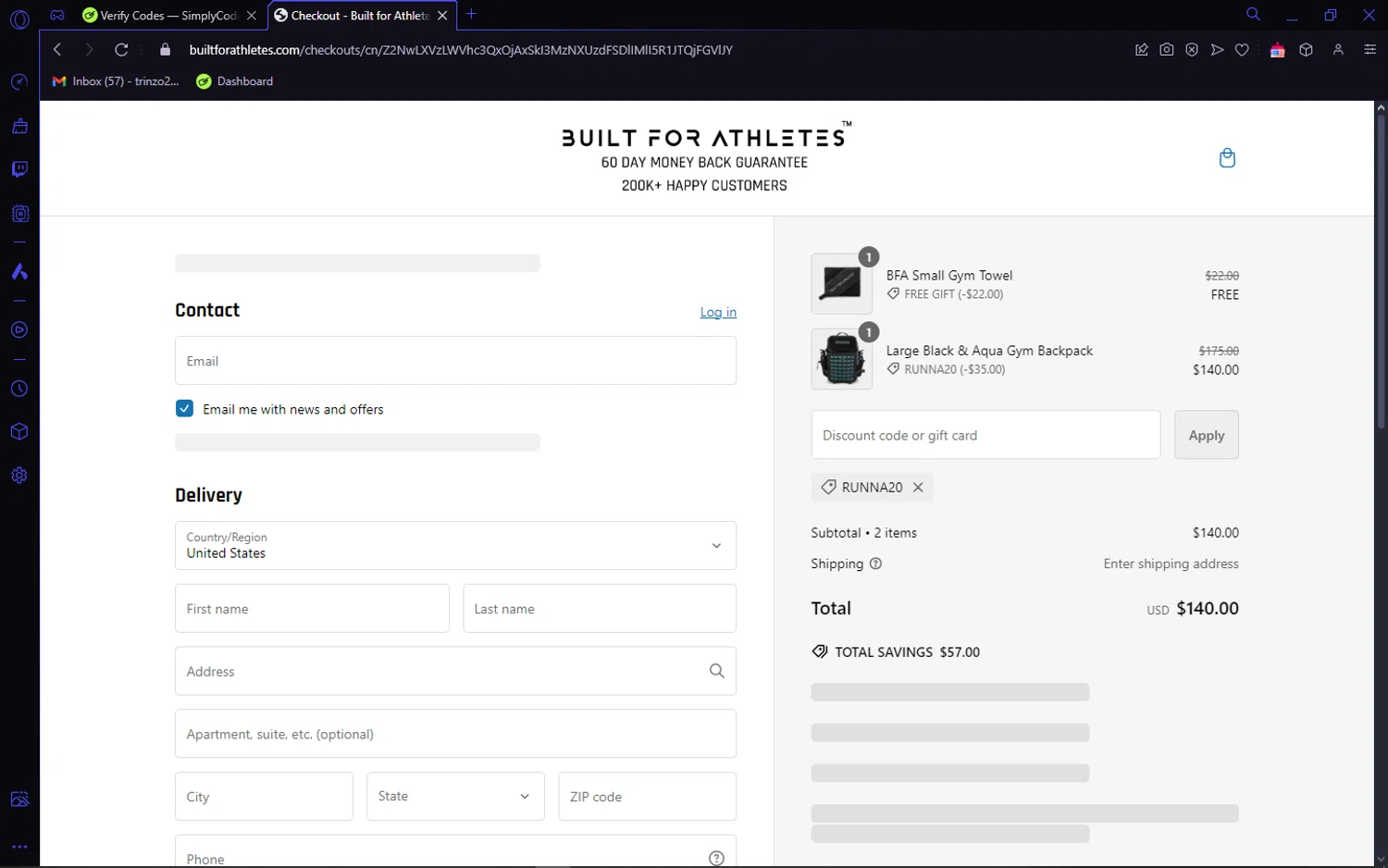Focus the Phone field

(455, 851)
